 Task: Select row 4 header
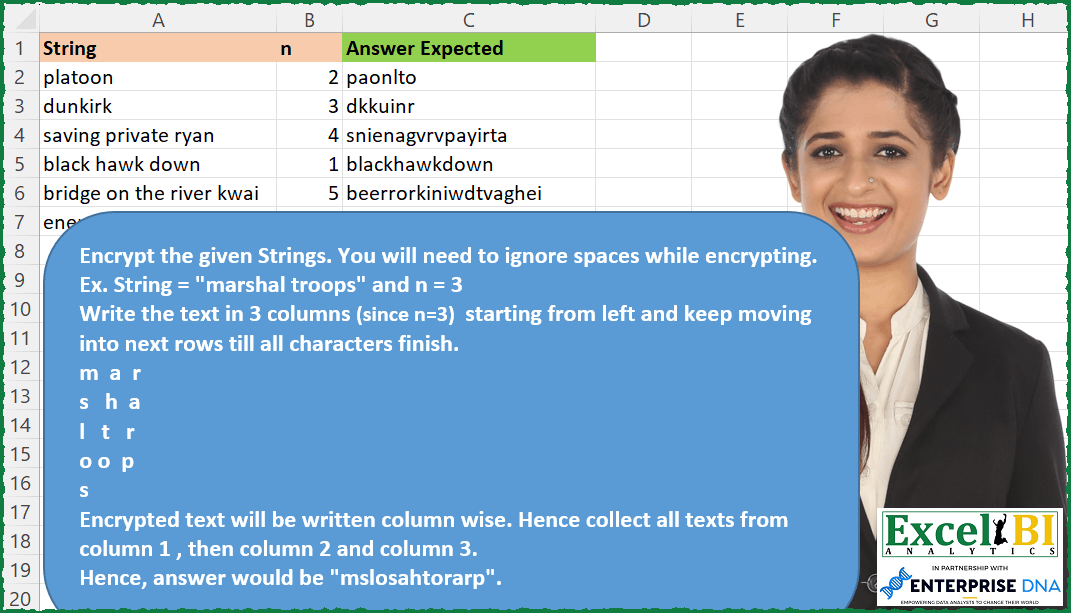pos(20,135)
